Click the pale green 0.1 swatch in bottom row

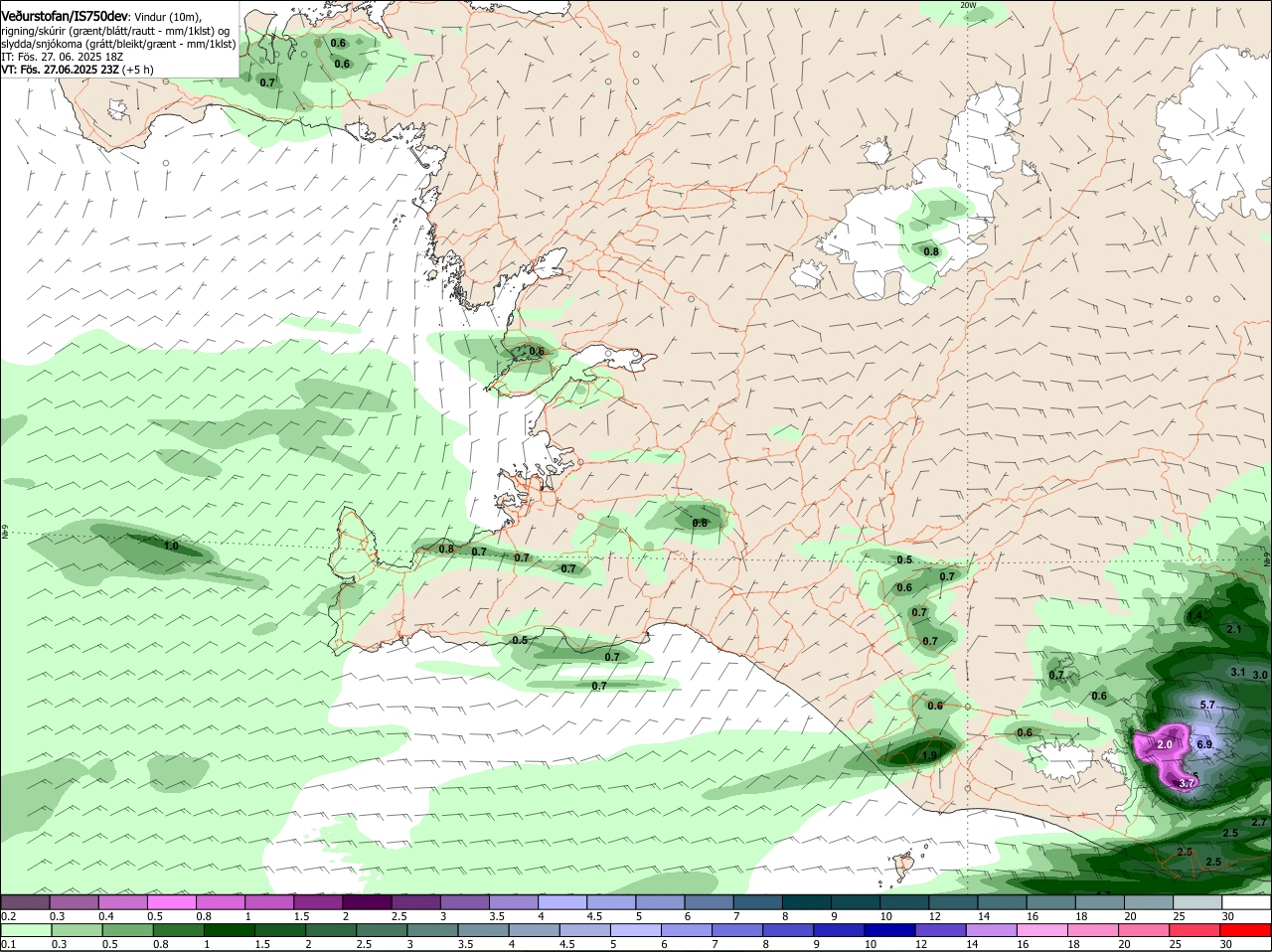click(x=26, y=930)
